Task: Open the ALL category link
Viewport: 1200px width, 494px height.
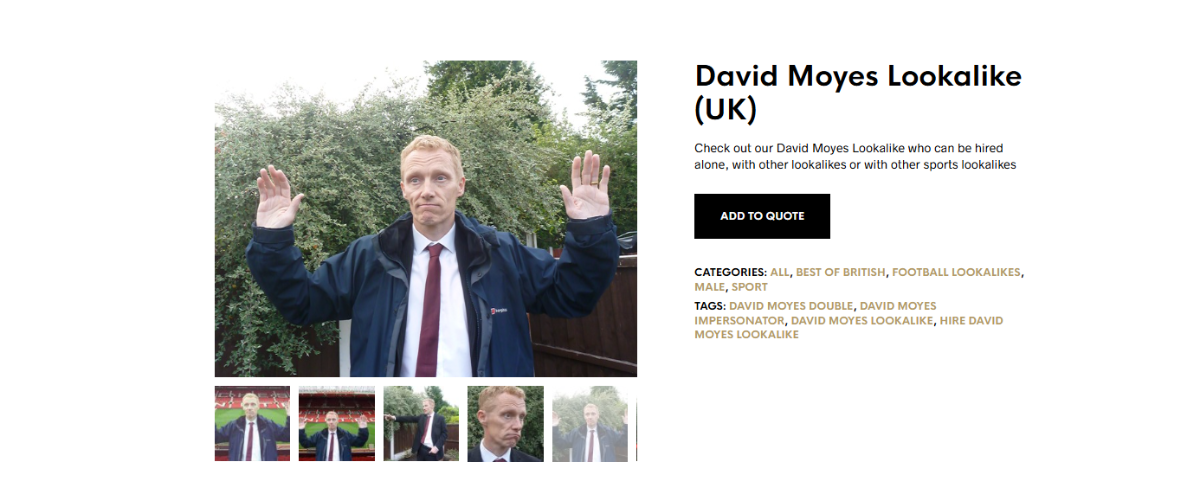Action: click(x=780, y=272)
